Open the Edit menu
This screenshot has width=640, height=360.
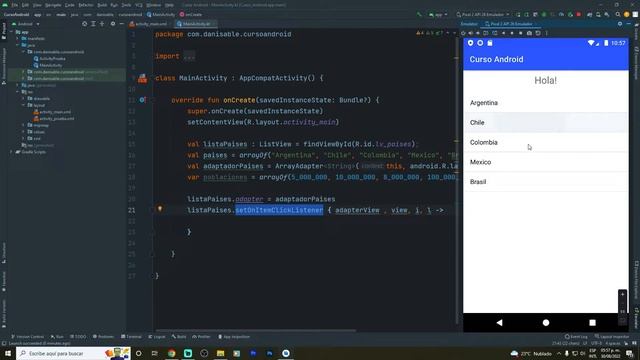(25, 5)
